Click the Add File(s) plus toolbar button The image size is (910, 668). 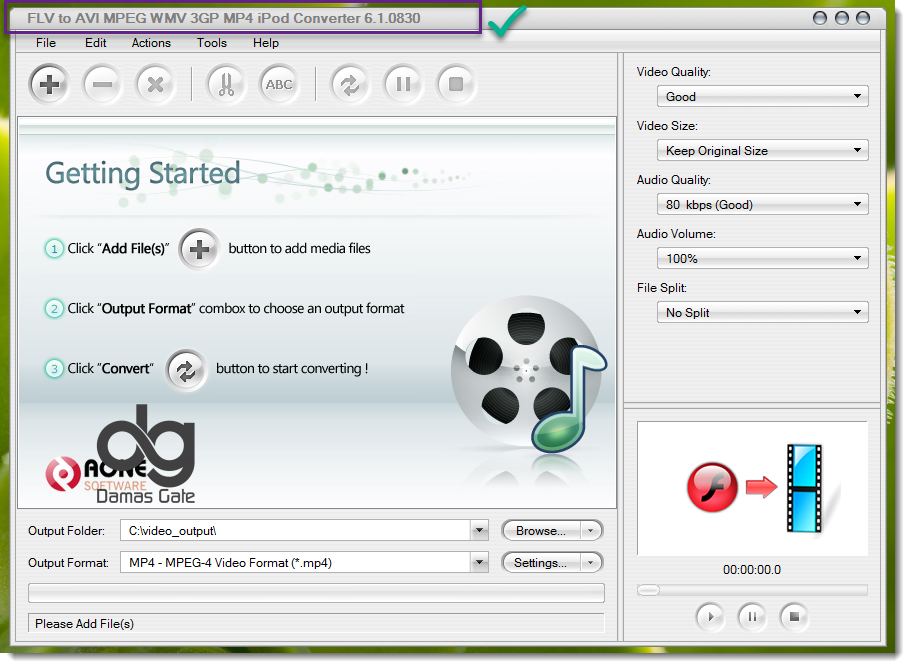[49, 85]
